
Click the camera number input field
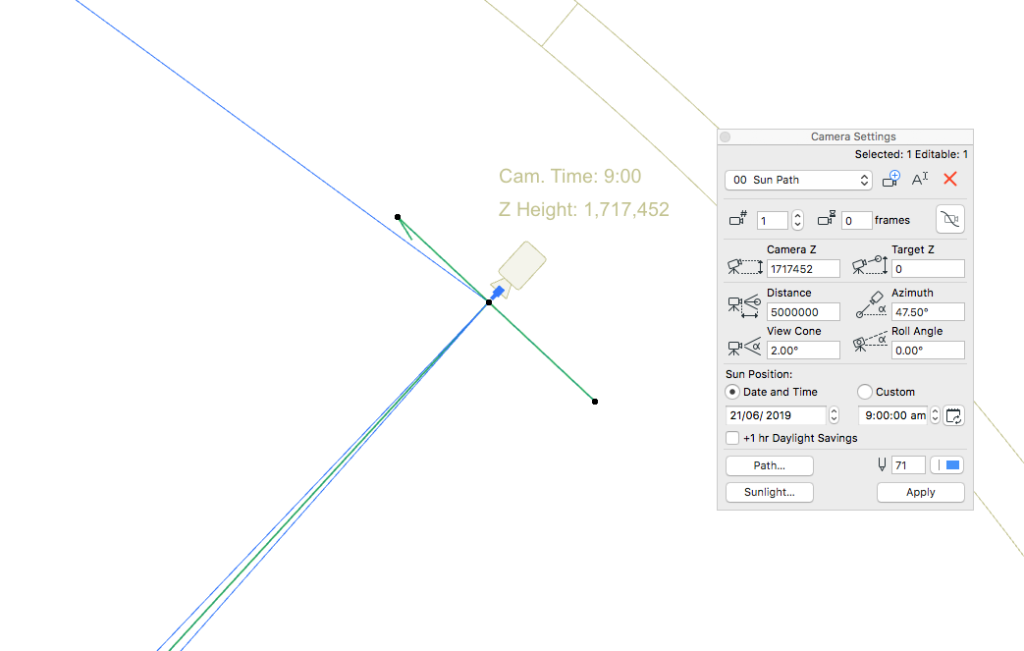click(773, 221)
